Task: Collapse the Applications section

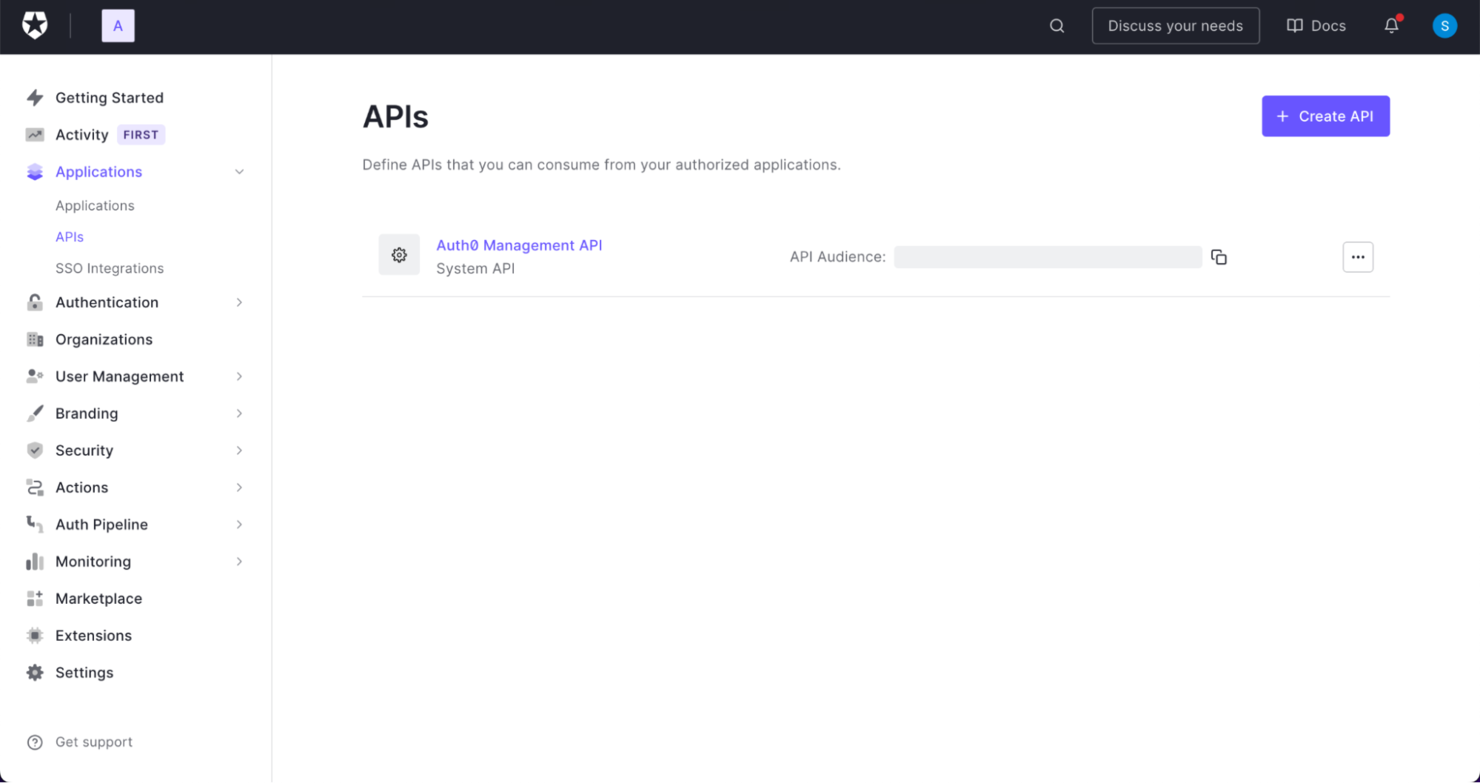Action: [239, 171]
